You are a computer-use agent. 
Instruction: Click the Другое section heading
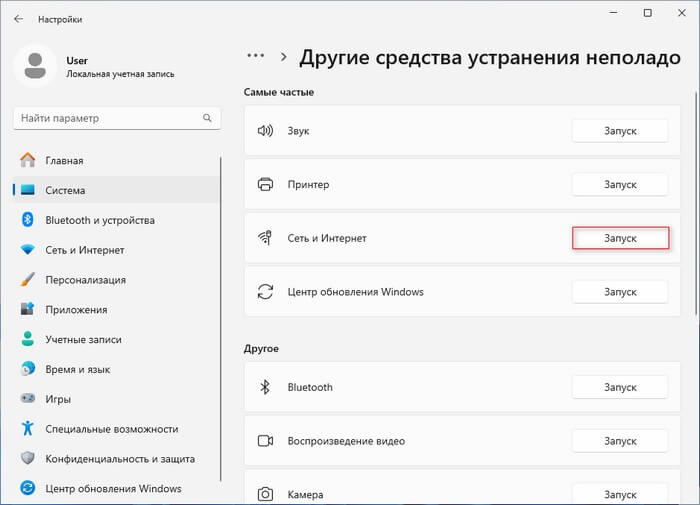click(x=261, y=348)
